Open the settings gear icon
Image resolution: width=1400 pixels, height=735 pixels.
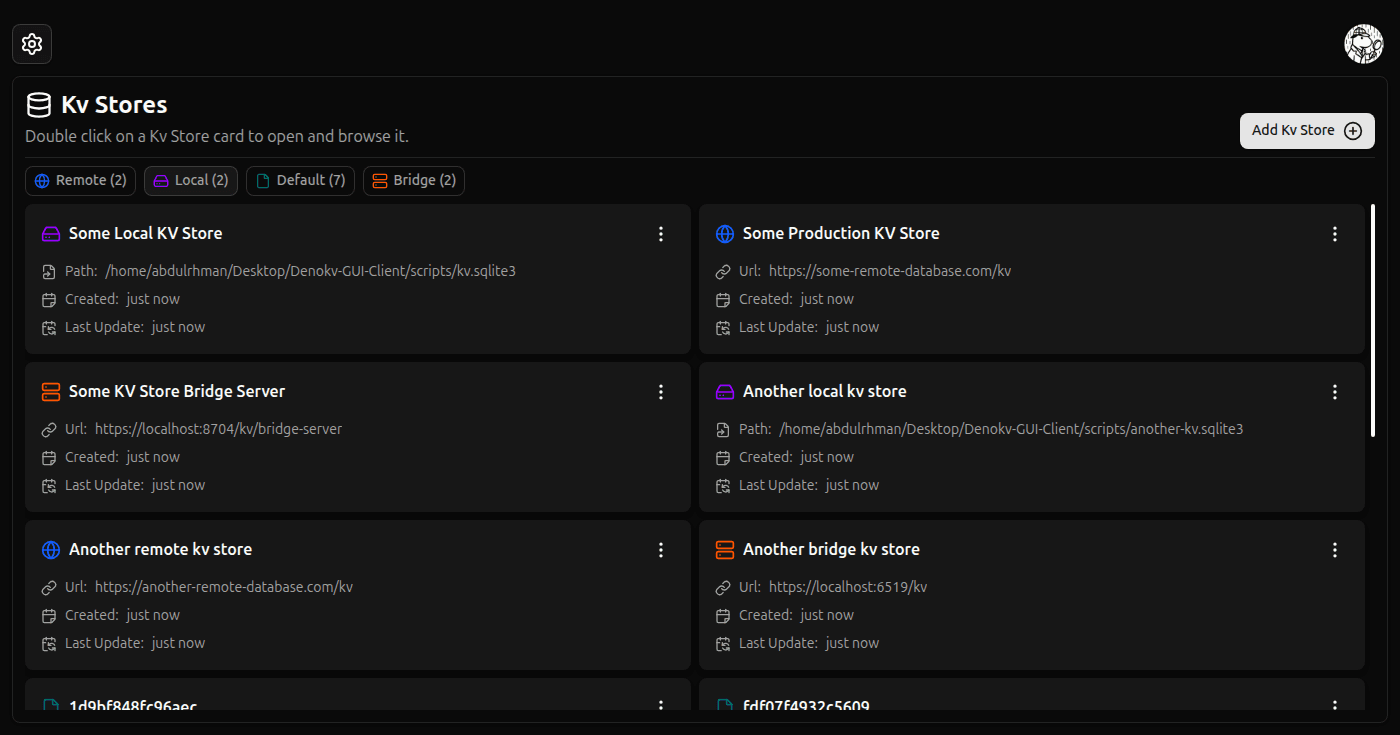(32, 44)
